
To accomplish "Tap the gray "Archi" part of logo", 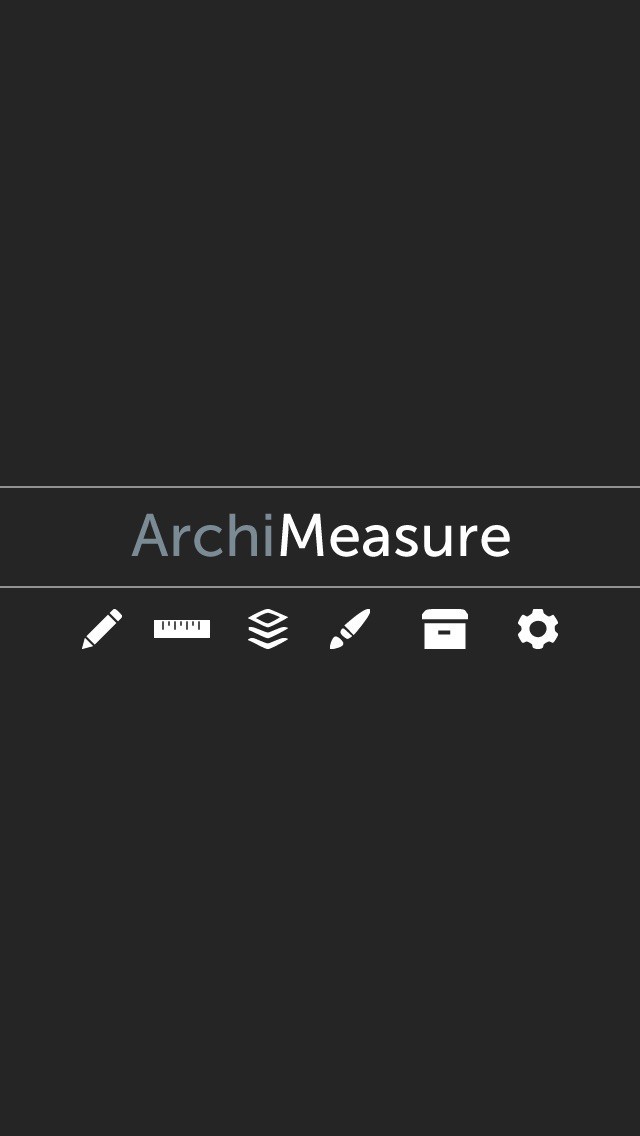I will 203,537.
